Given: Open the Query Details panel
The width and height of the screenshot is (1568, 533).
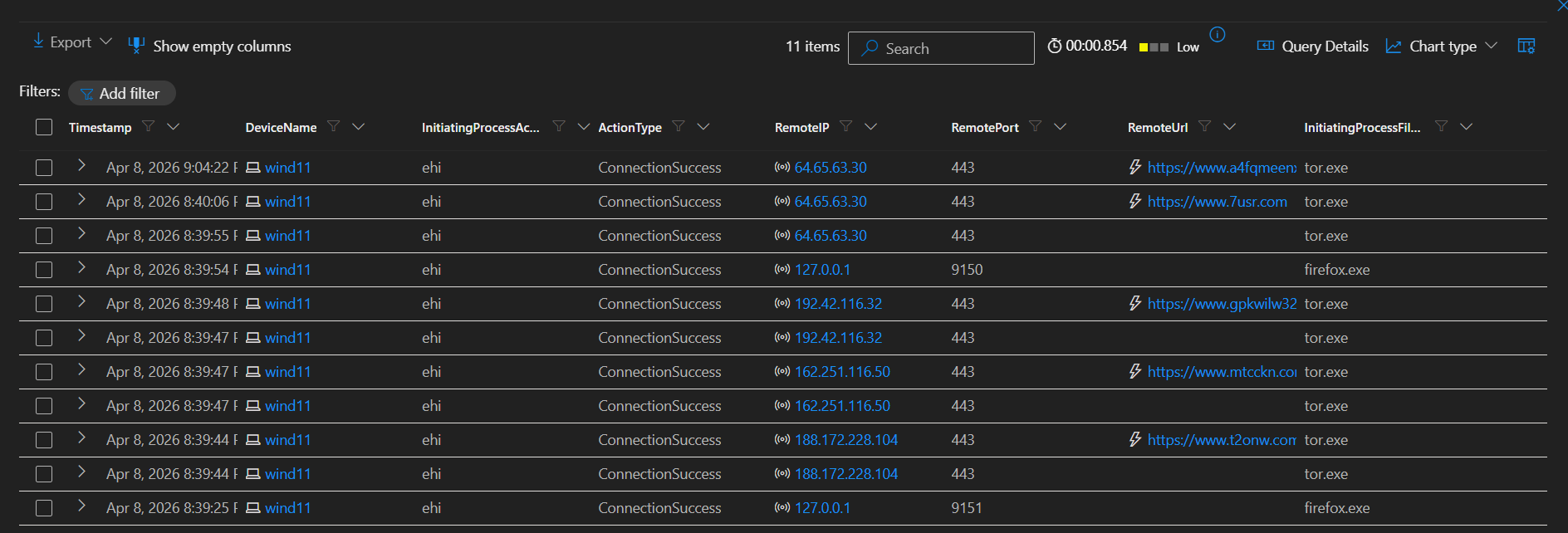Looking at the screenshot, I should coord(1313,46).
